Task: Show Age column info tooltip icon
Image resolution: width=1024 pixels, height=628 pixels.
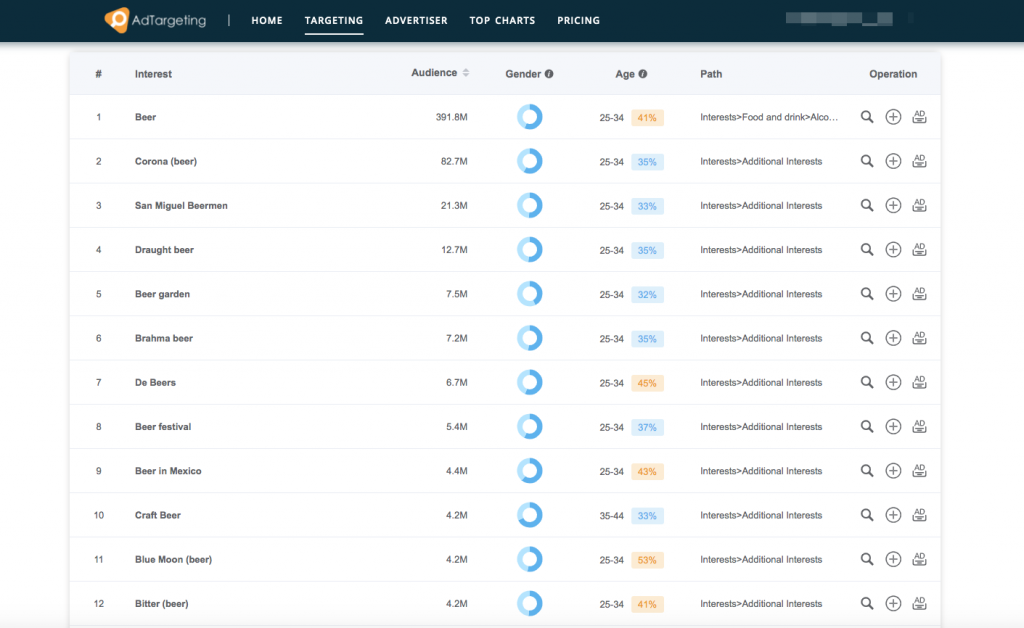Action: 643,74
